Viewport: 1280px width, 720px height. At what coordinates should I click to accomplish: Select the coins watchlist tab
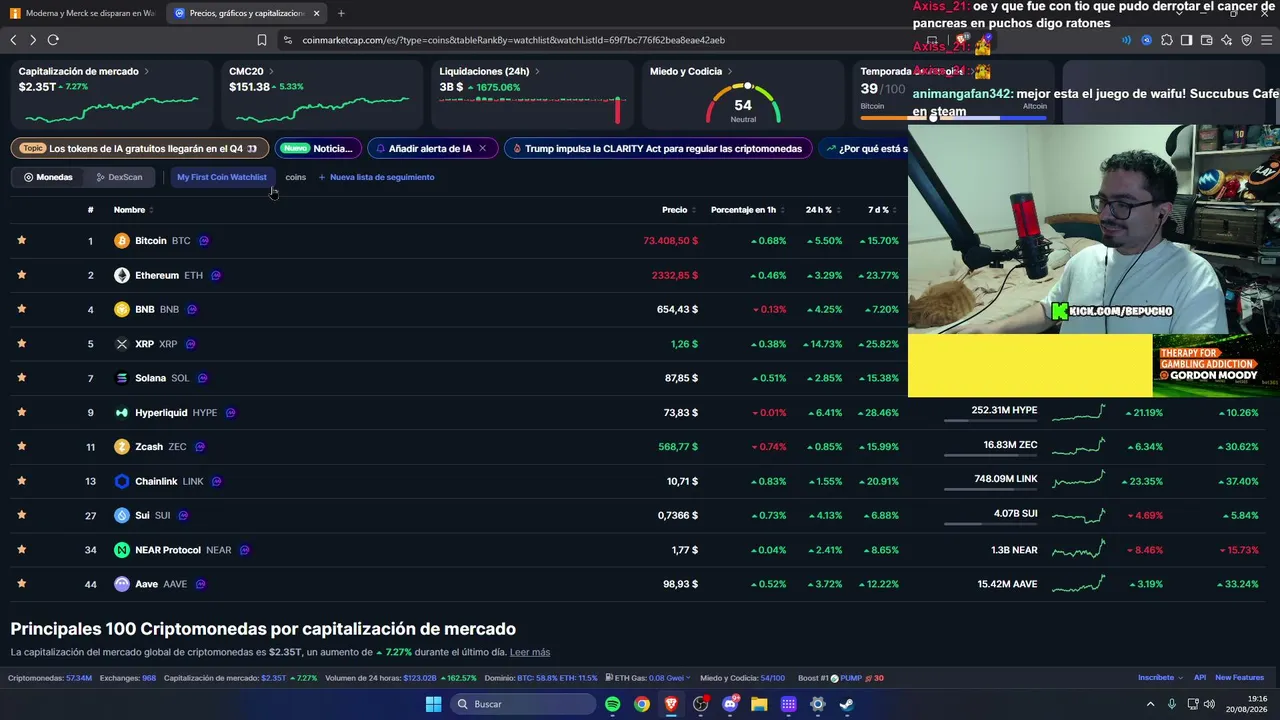(x=295, y=177)
